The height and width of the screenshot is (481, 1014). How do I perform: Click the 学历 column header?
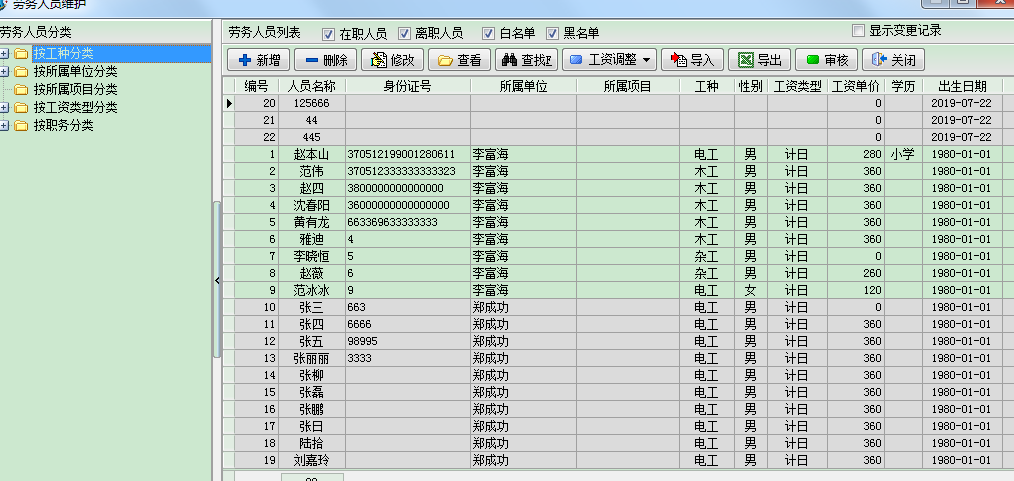(903, 86)
